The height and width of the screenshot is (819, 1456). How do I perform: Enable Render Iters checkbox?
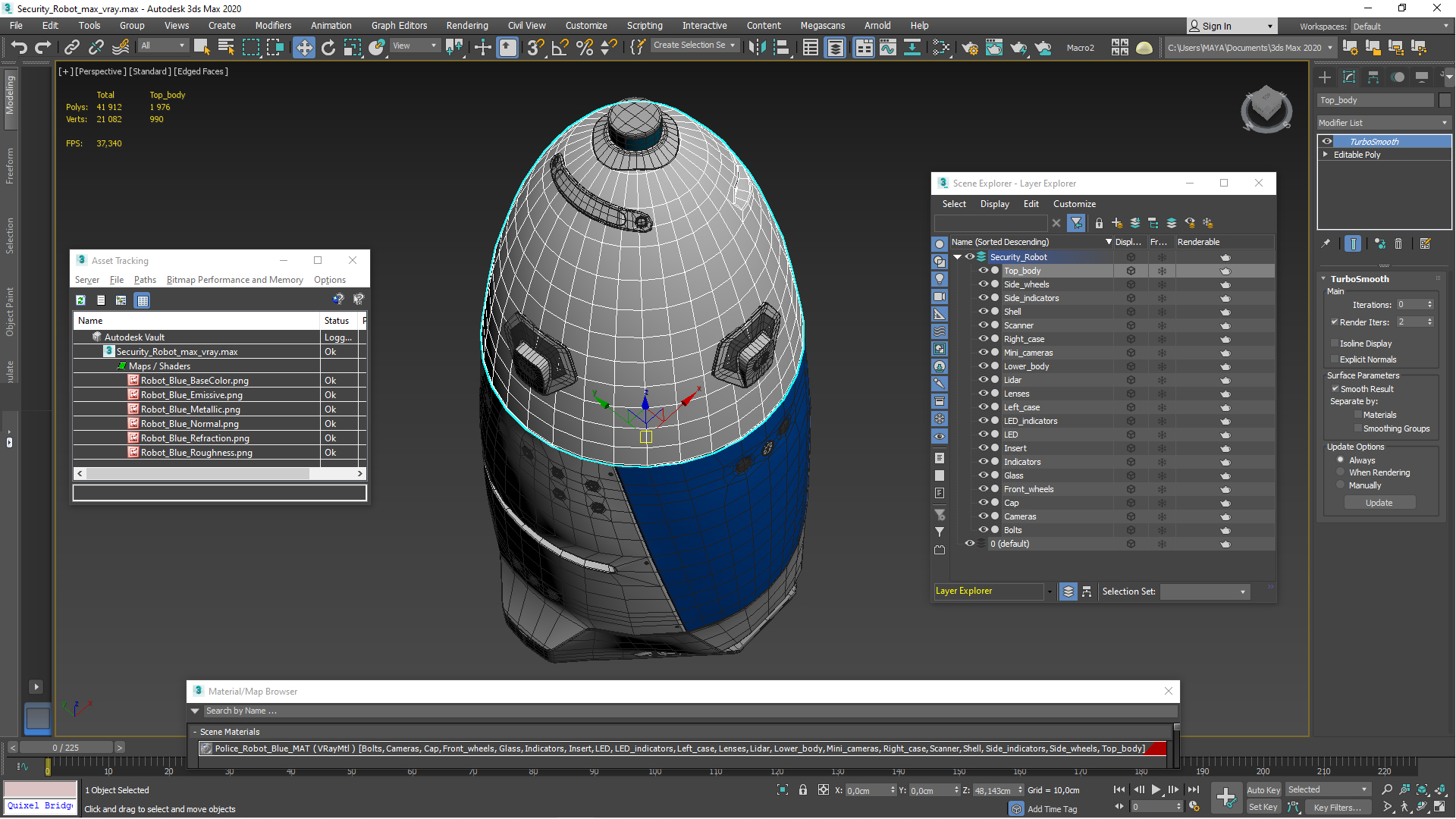(1335, 322)
